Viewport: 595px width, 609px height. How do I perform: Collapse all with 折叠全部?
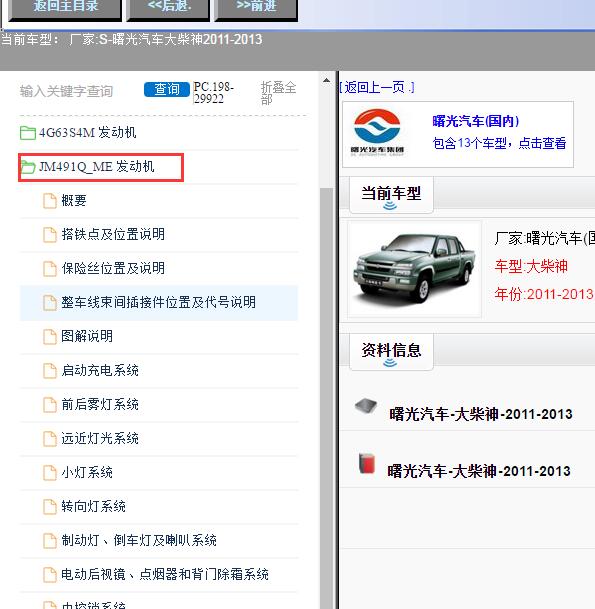(278, 93)
